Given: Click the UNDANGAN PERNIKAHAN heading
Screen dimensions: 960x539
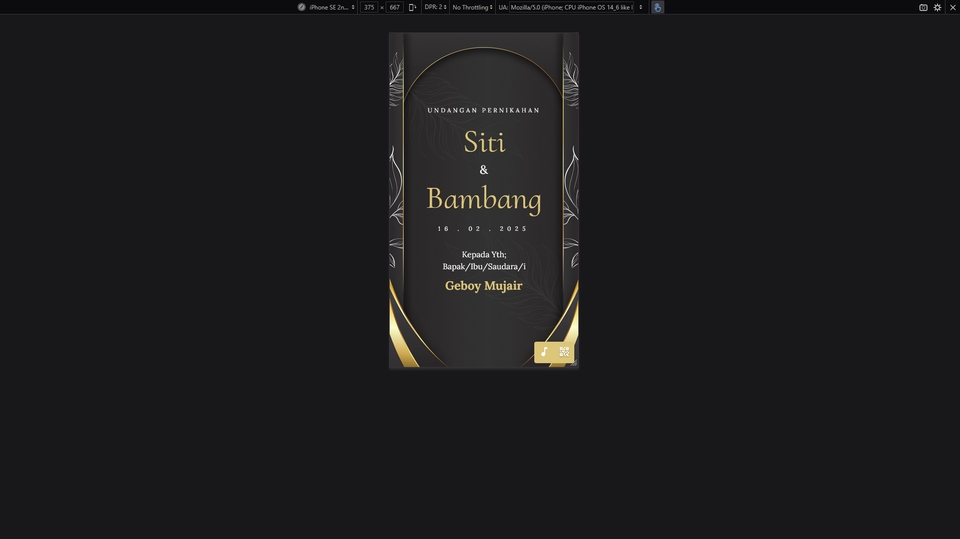Looking at the screenshot, I should pos(484,110).
